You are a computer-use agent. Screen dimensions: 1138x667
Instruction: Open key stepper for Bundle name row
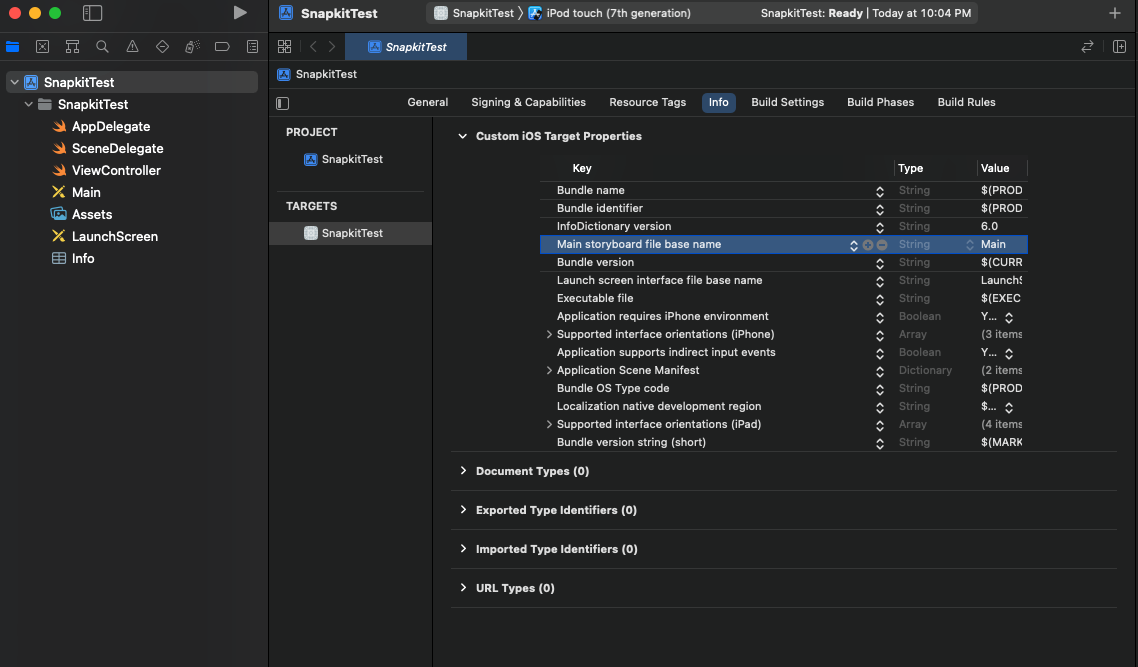(x=880, y=191)
